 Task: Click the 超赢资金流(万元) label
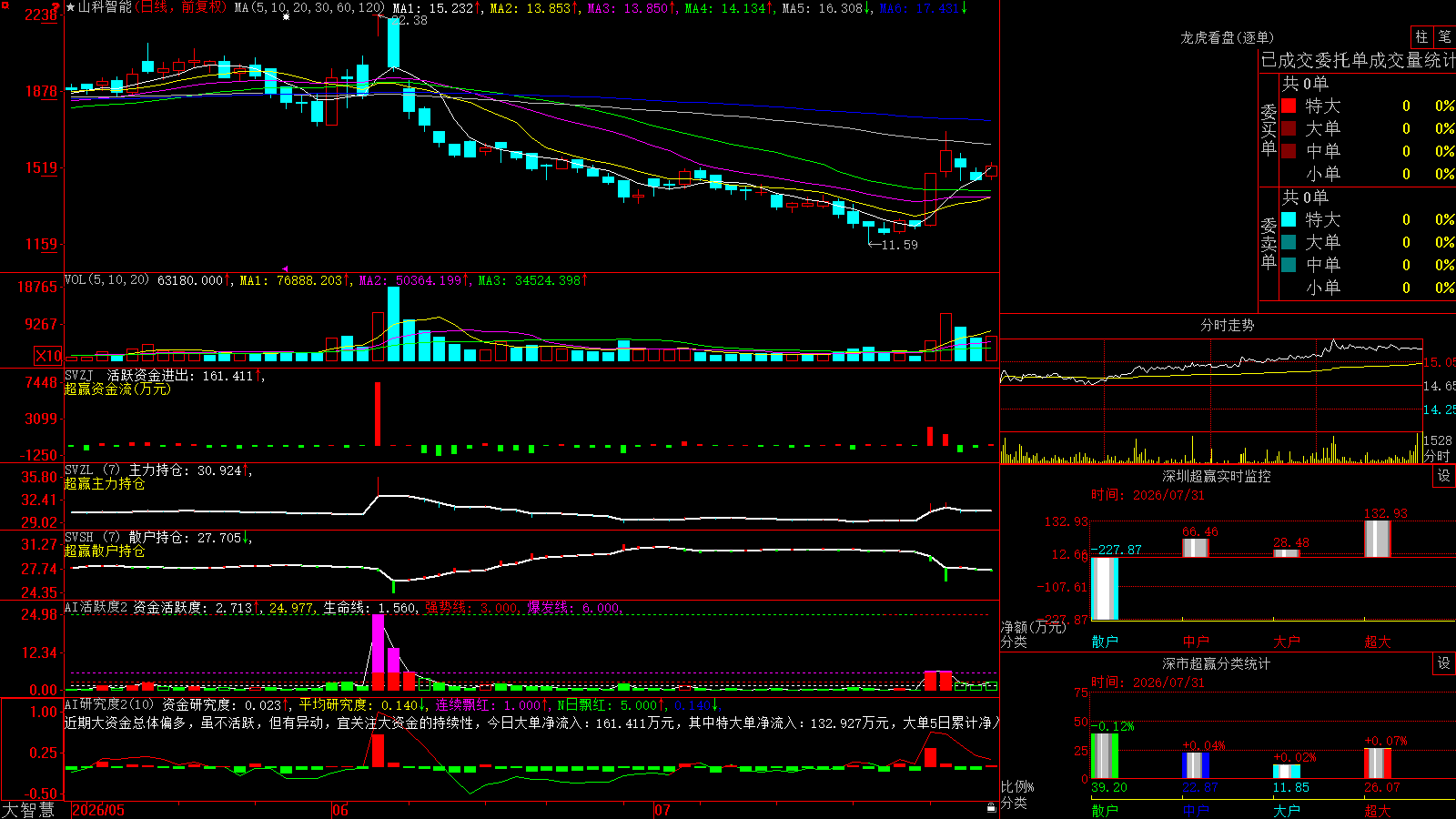(117, 389)
